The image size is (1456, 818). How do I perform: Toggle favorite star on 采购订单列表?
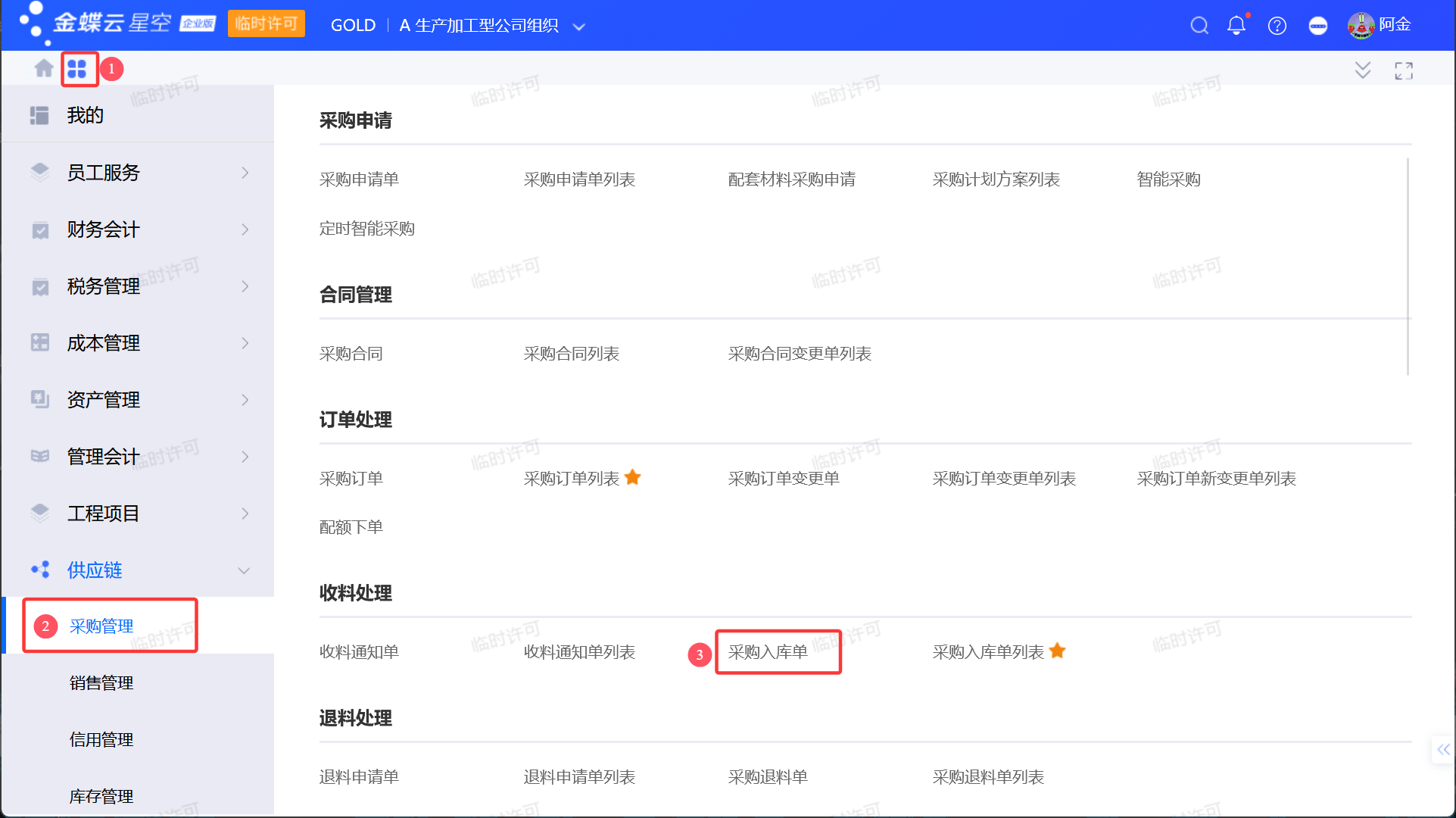point(633,477)
